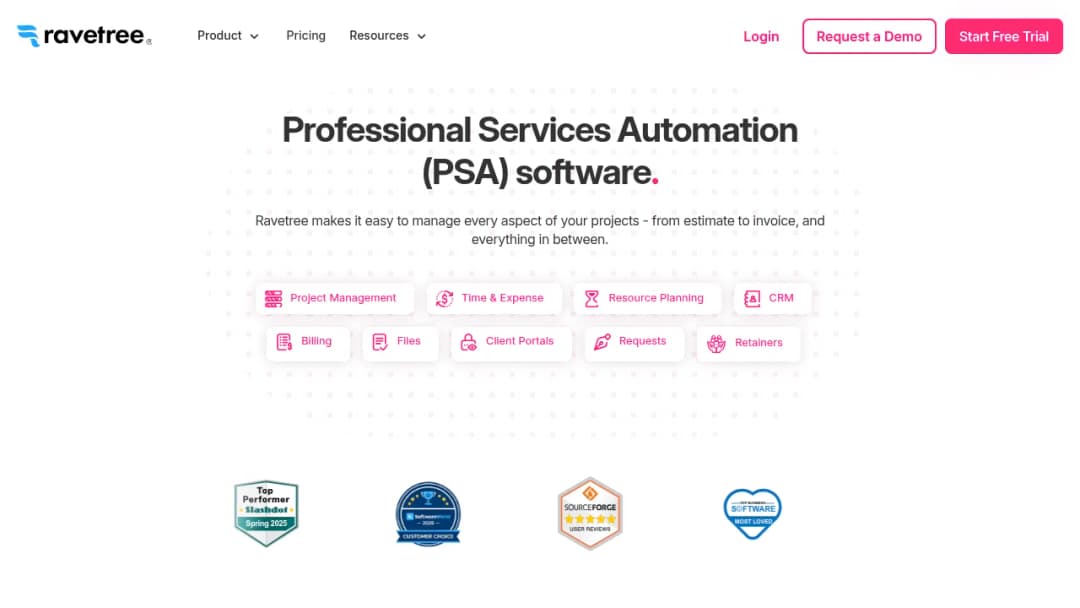The image size is (1080, 608).
Task: Open the Retainers feature link
Action: (x=749, y=343)
